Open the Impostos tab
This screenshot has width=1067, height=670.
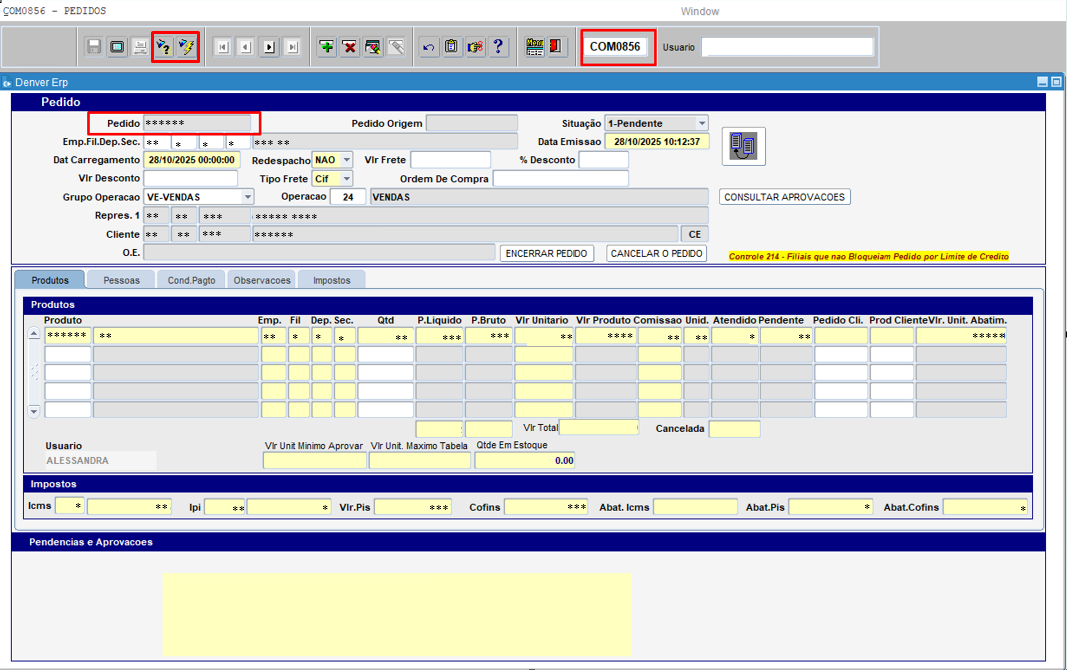[x=331, y=281]
